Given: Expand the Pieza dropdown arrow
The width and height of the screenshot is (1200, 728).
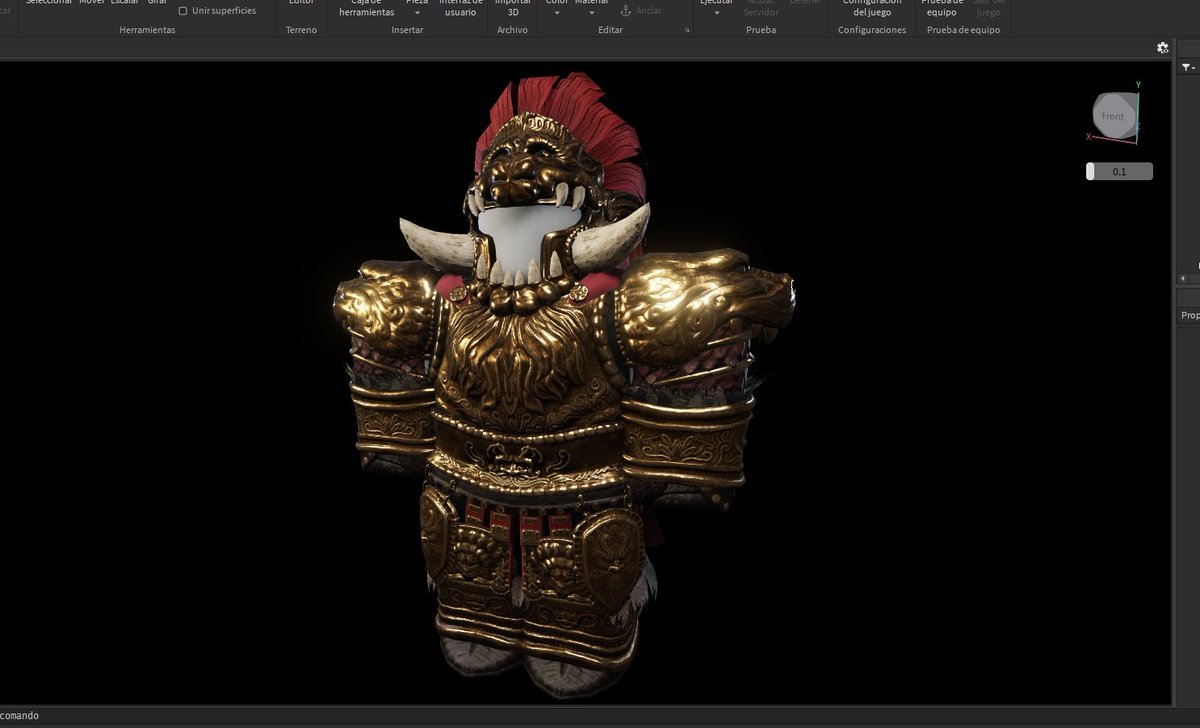Looking at the screenshot, I should [417, 13].
